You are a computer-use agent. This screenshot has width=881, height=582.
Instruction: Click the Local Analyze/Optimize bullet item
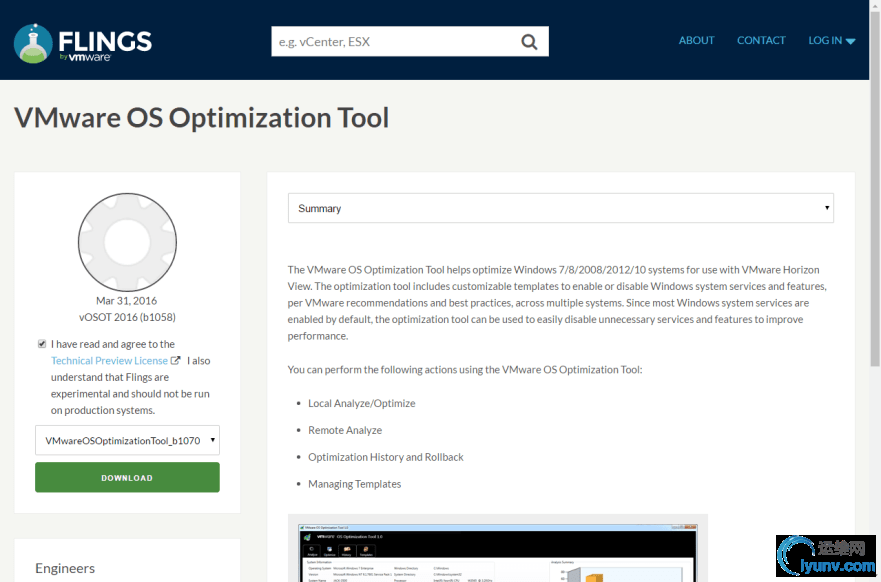pyautogui.click(x=362, y=403)
